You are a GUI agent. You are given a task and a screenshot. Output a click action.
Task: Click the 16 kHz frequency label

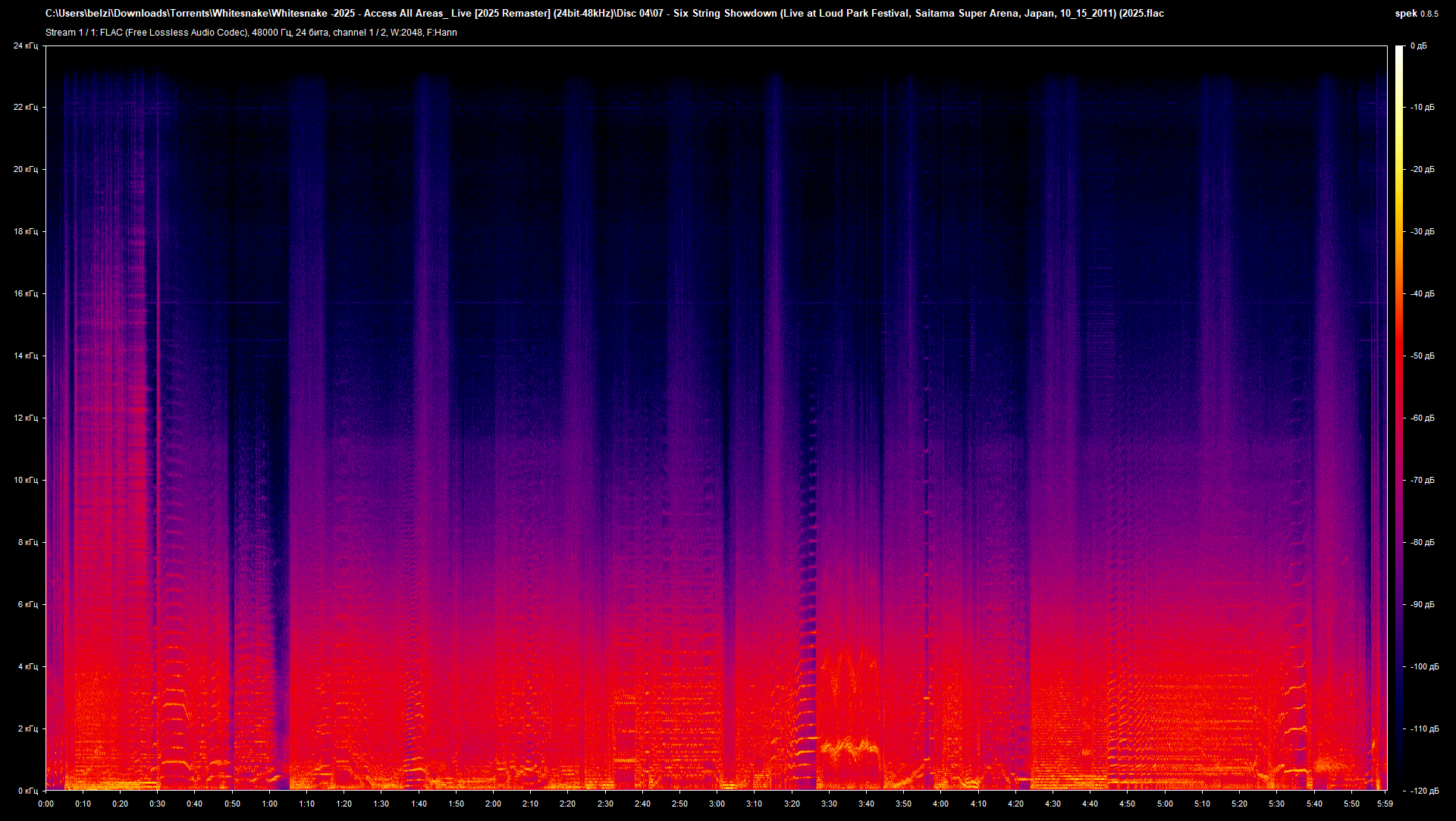[x=25, y=293]
